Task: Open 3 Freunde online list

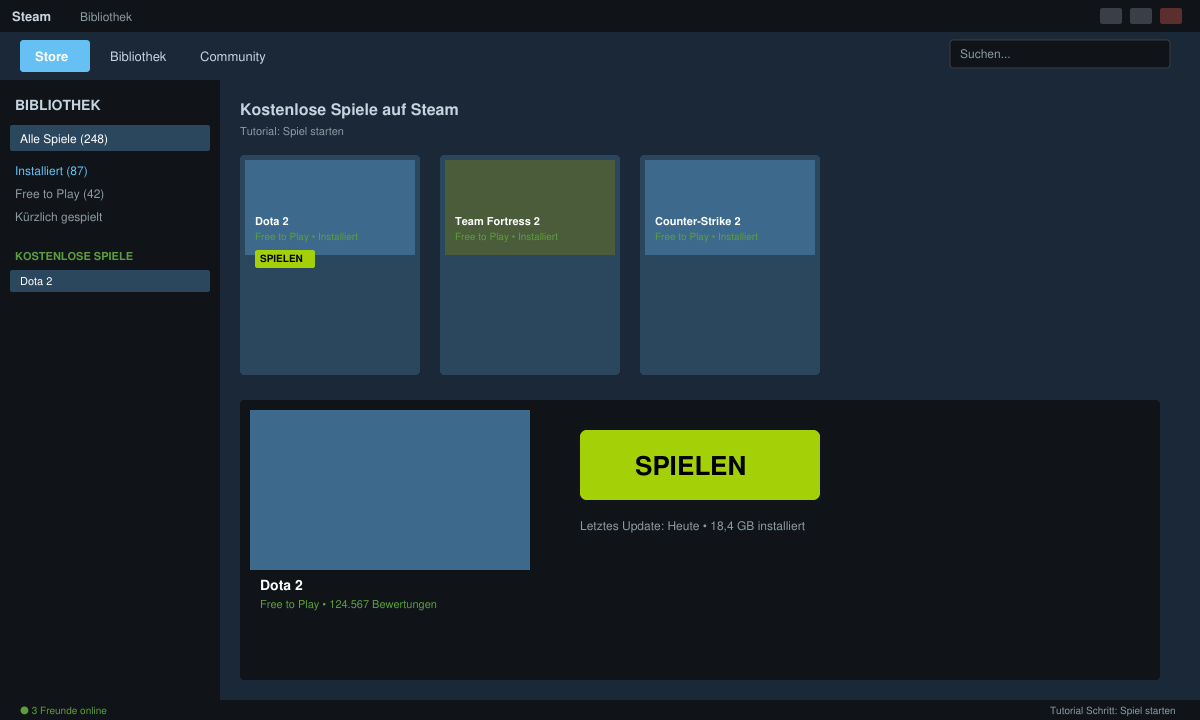Action: point(69,711)
